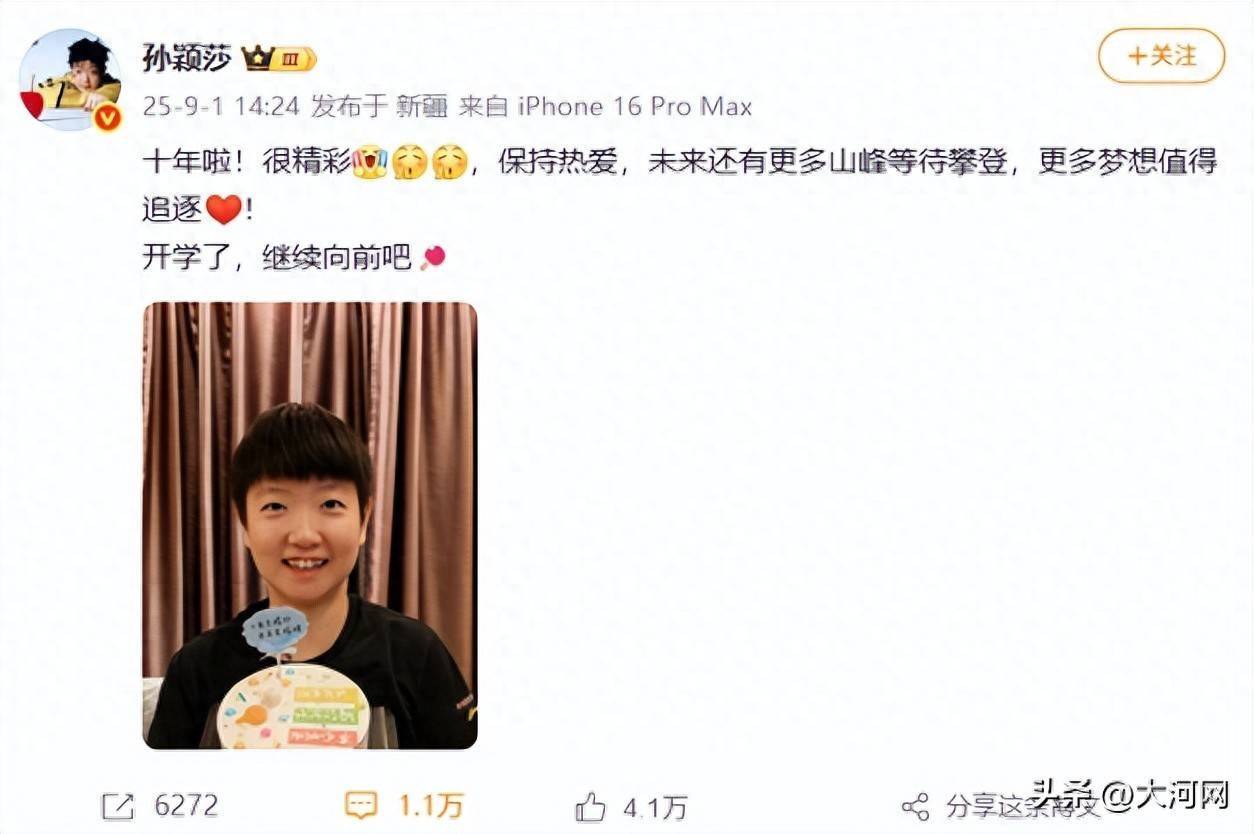Follow the account with +关注 button

click(x=1161, y=56)
